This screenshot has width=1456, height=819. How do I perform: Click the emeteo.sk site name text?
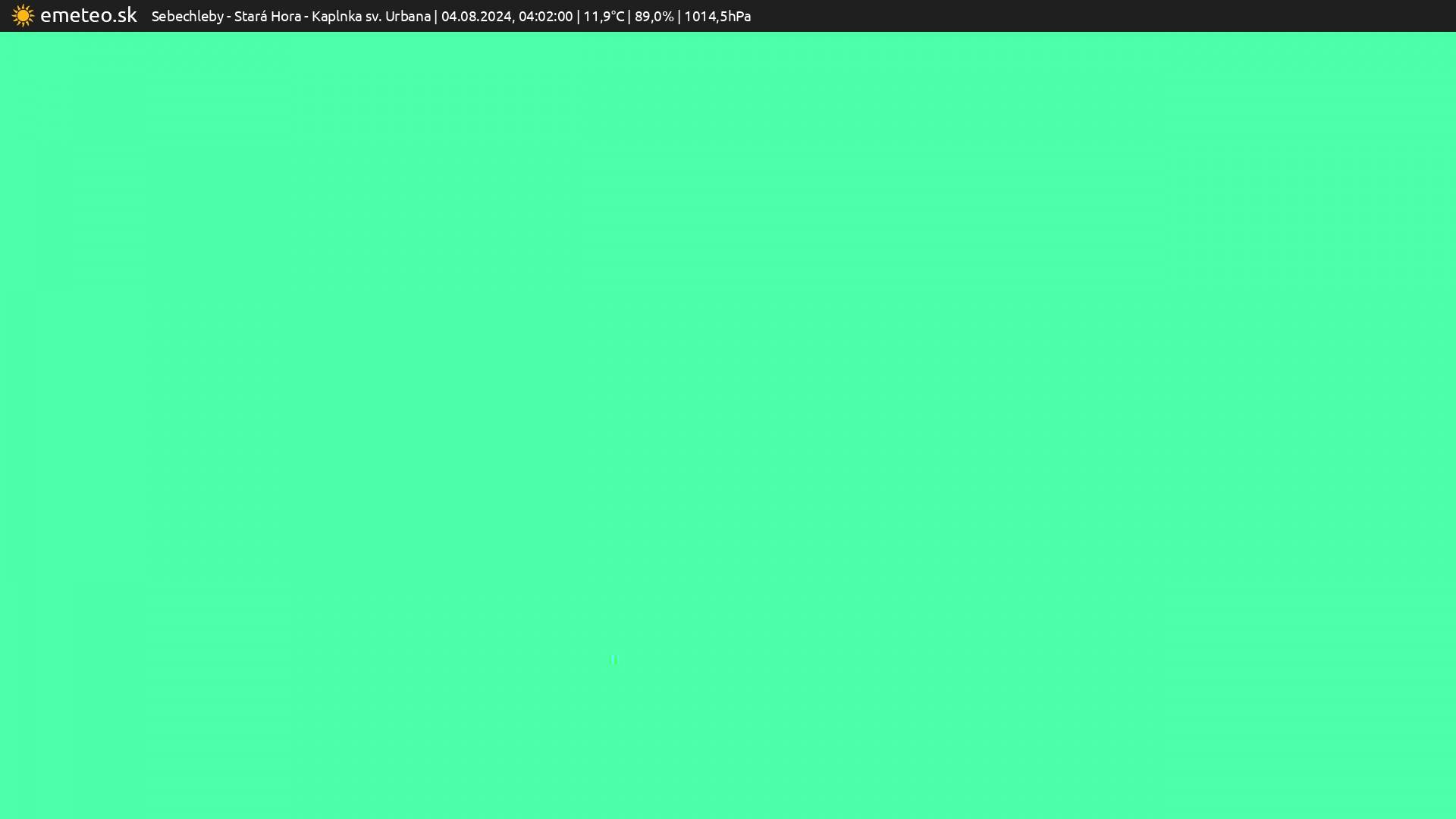[x=88, y=15]
